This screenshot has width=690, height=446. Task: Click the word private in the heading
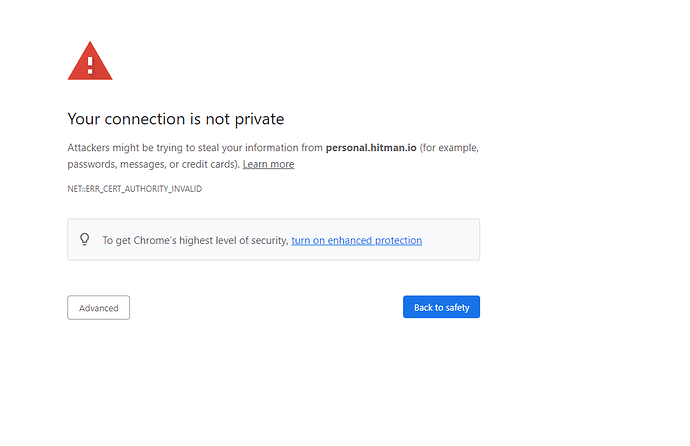coord(259,119)
